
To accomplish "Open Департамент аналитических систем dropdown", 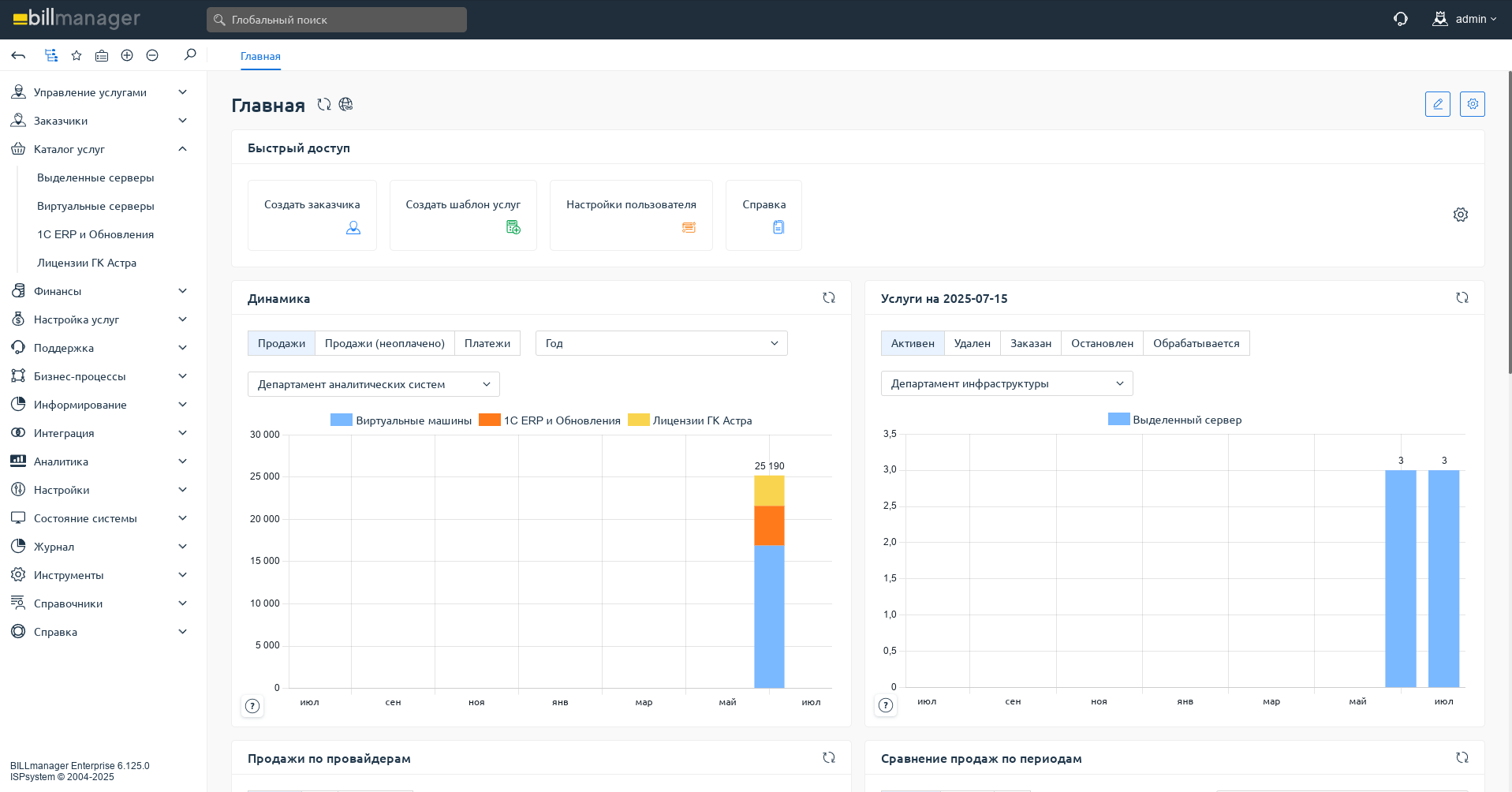I will (x=373, y=384).
